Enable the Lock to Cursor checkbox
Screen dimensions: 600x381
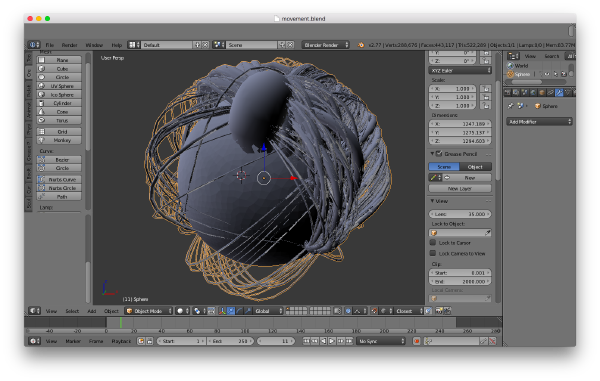433,243
